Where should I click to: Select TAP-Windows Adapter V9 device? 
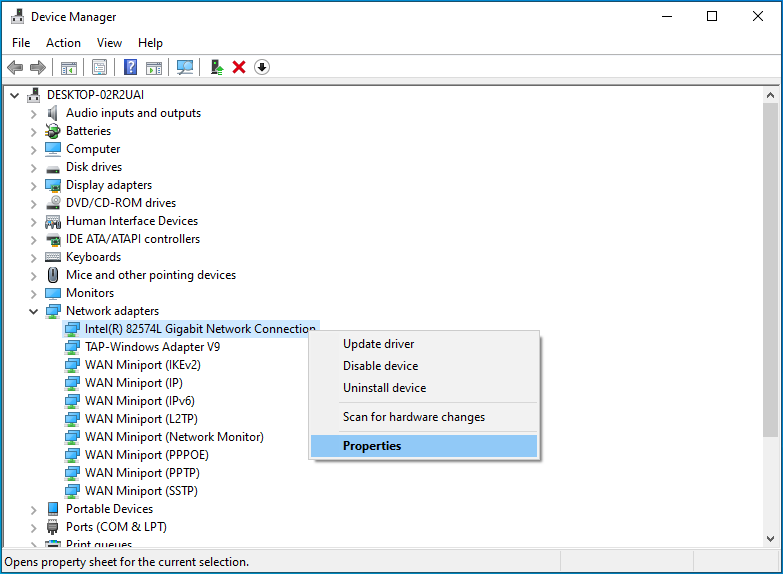pos(152,347)
